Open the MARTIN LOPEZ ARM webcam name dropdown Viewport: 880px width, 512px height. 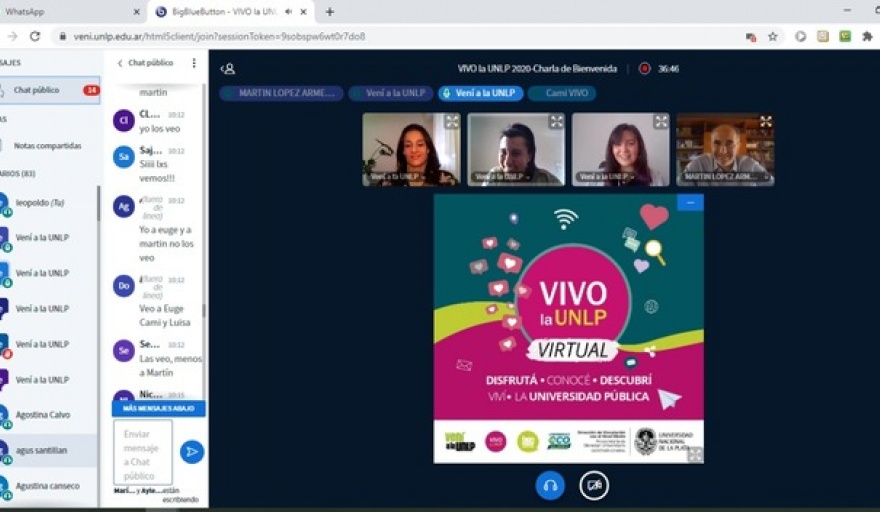(x=726, y=177)
